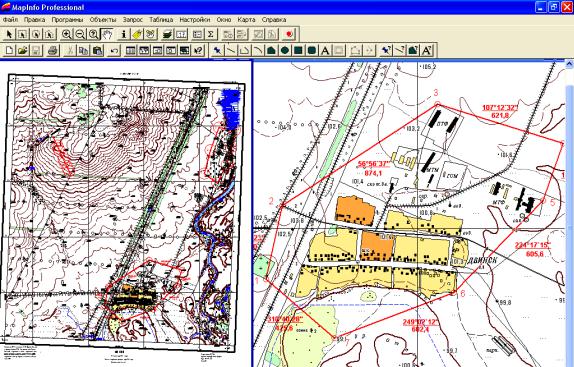The width and height of the screenshot is (574, 367).
Task: Open the Карта menu
Action: (246, 19)
